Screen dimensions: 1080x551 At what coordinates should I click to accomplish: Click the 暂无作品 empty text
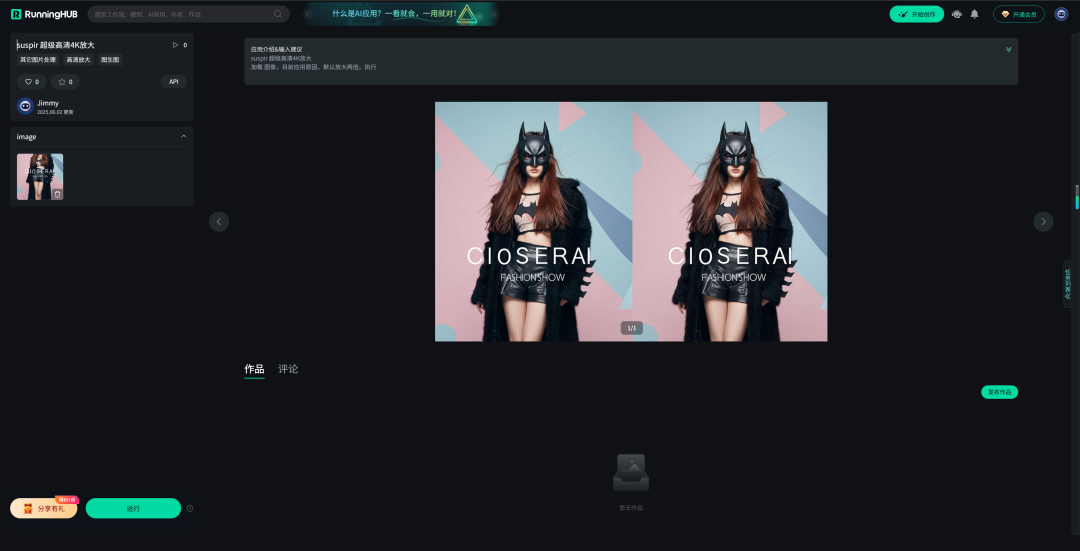tap(631, 508)
